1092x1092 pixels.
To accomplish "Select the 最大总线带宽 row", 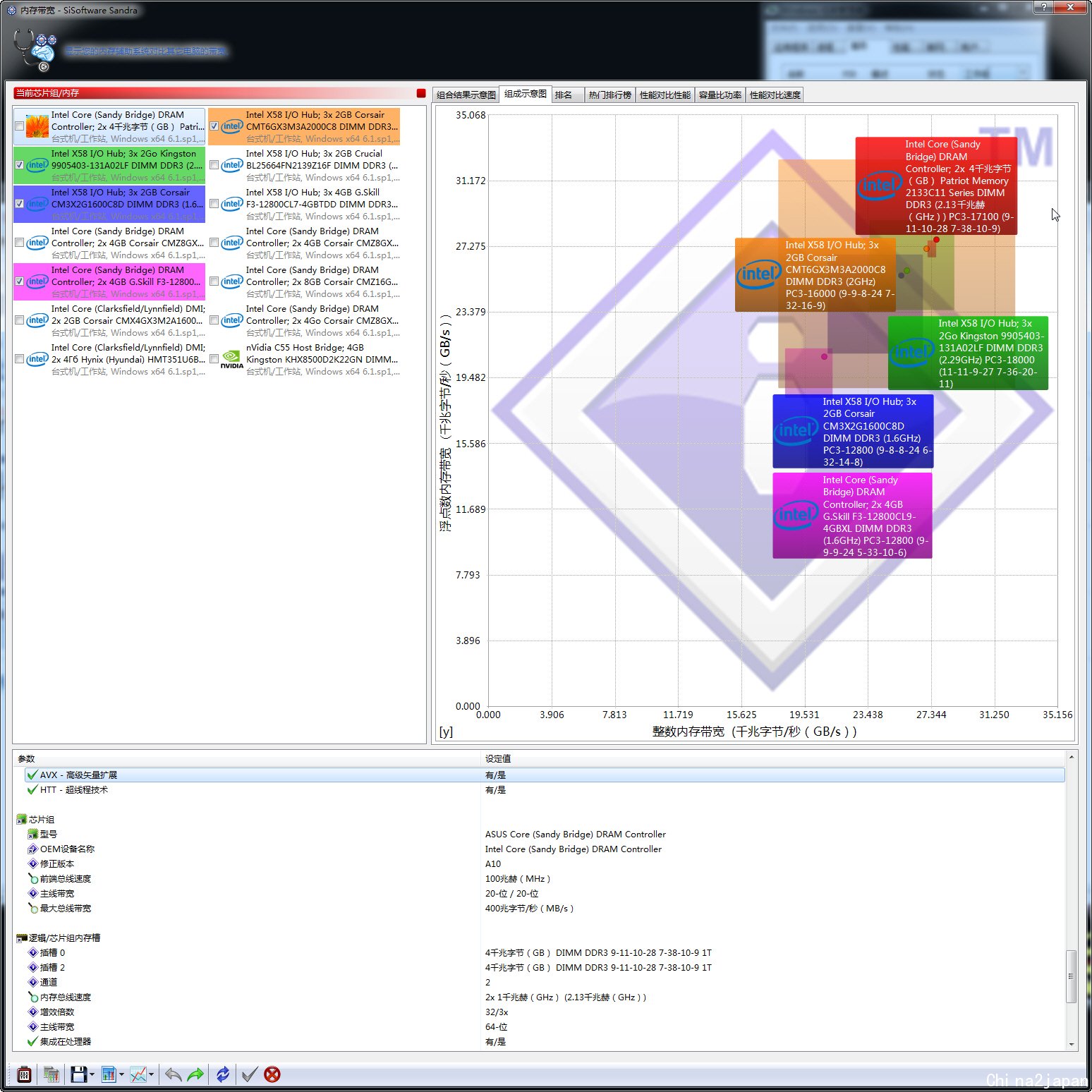I will point(545,908).
